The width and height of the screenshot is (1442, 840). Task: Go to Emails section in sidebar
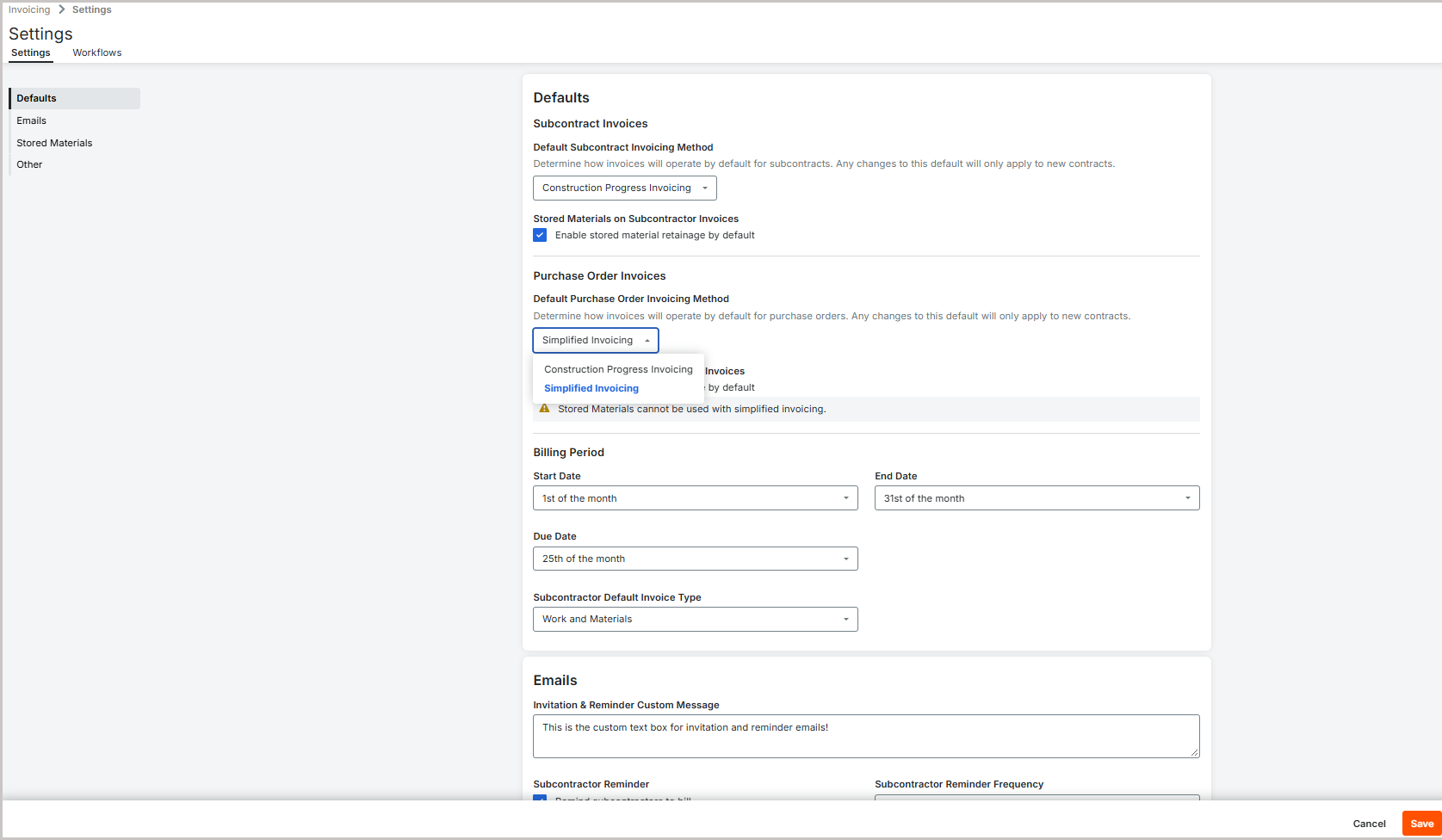click(x=75, y=120)
